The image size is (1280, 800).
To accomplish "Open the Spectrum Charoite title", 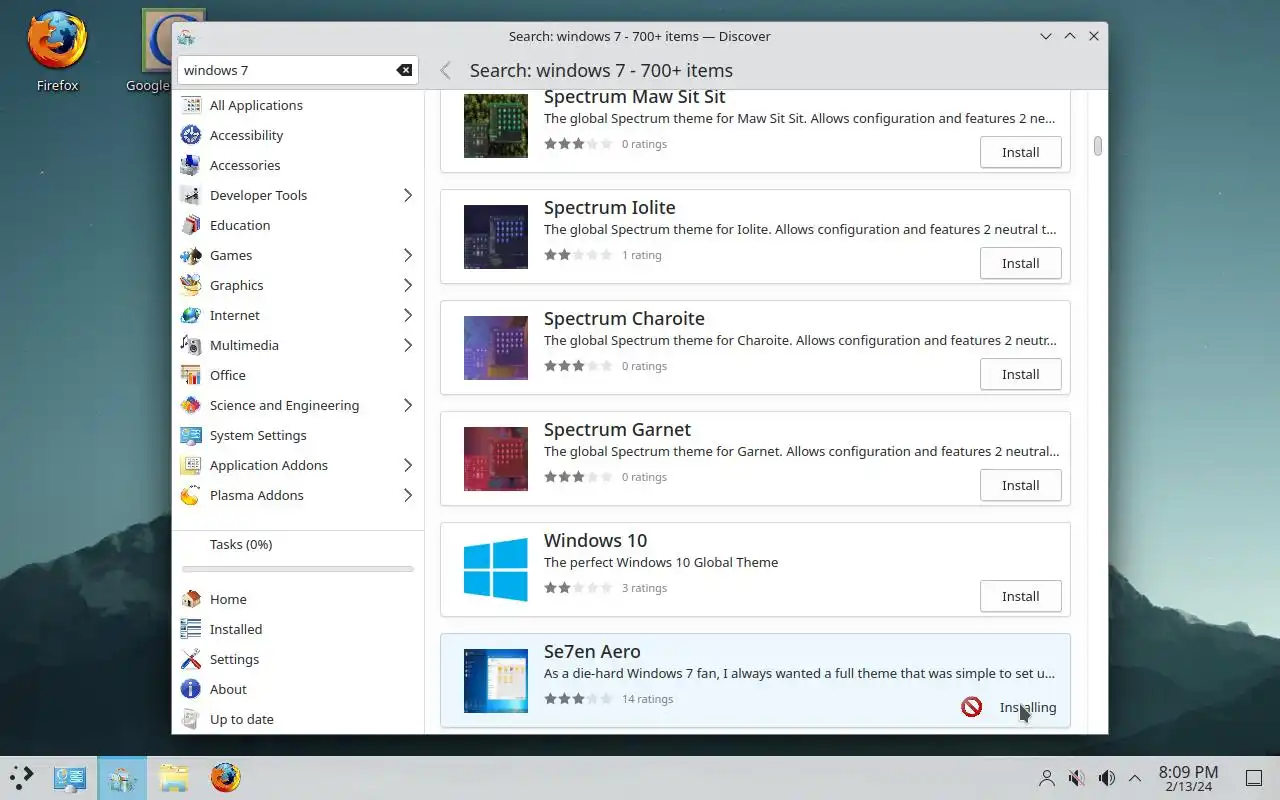I will pos(624,318).
